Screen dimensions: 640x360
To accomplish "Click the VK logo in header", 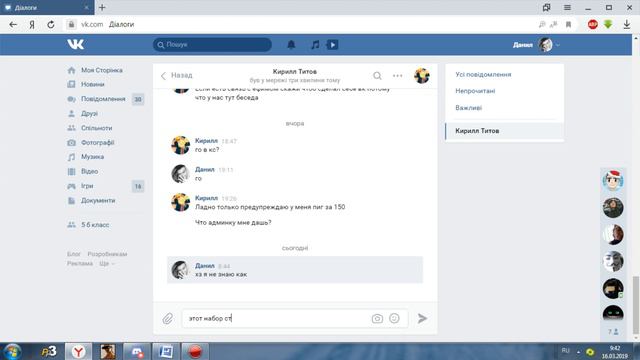I will point(76,44).
